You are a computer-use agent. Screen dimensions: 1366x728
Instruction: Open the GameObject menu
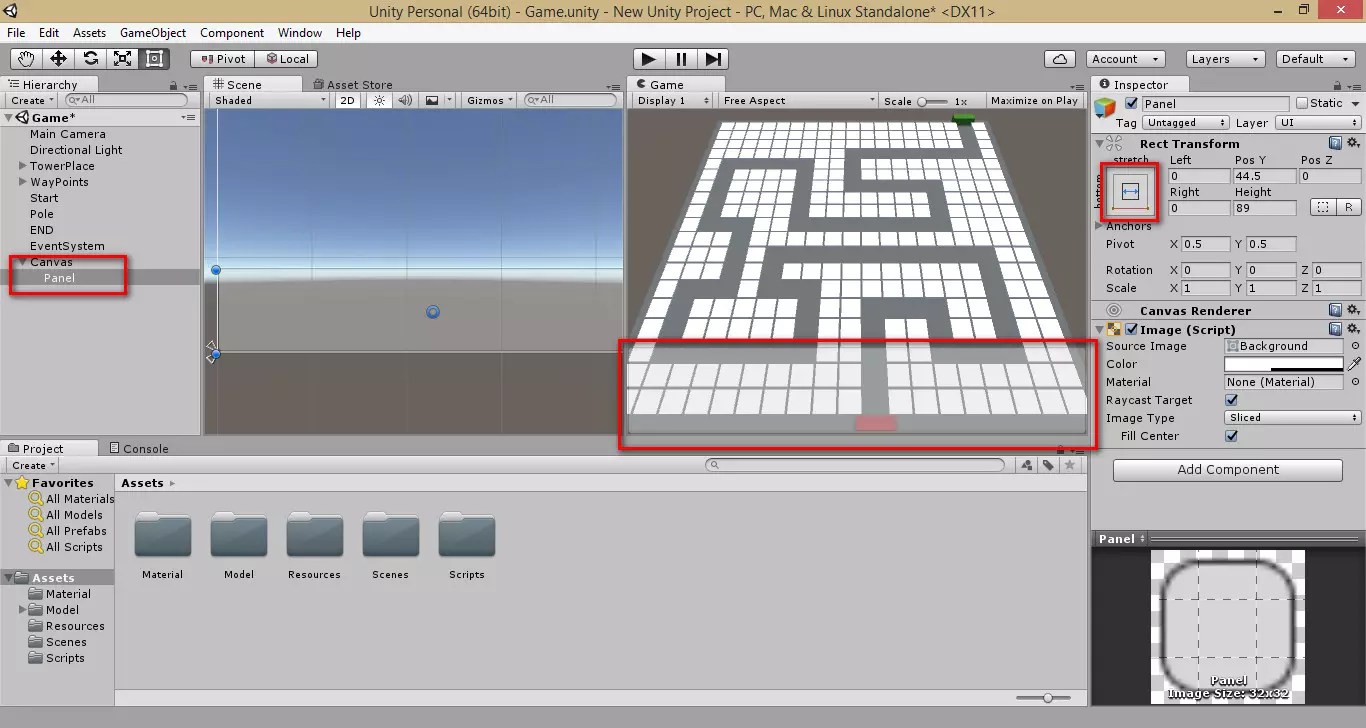click(152, 33)
